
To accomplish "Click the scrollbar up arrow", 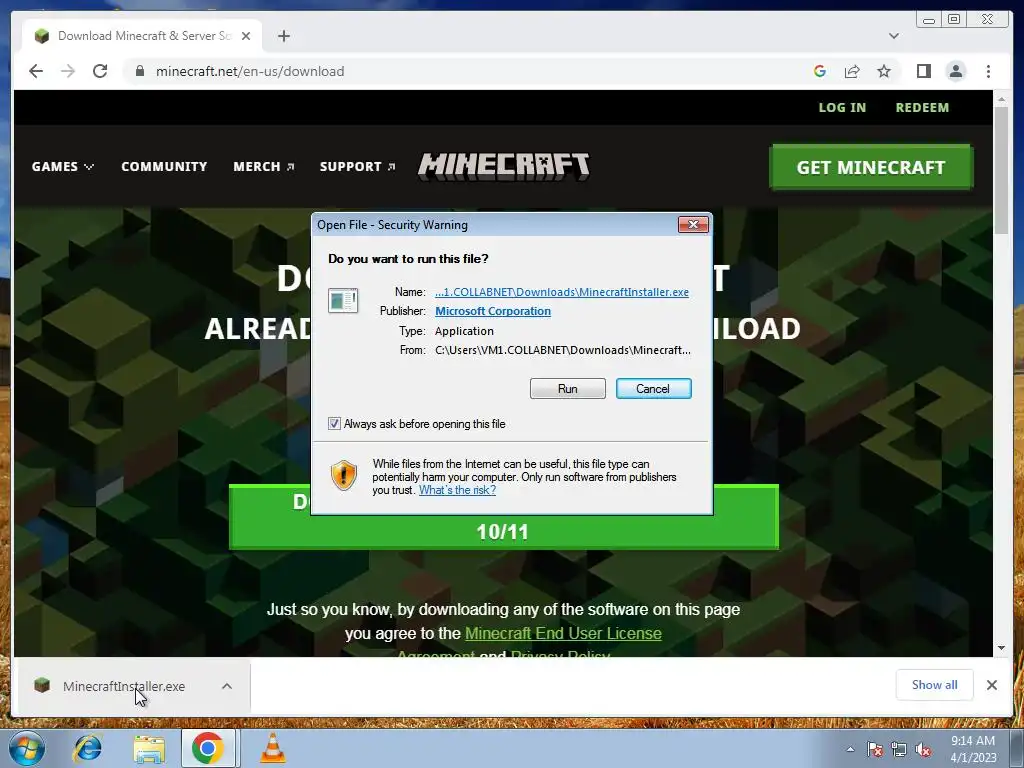I will pyautogui.click(x=1001, y=99).
